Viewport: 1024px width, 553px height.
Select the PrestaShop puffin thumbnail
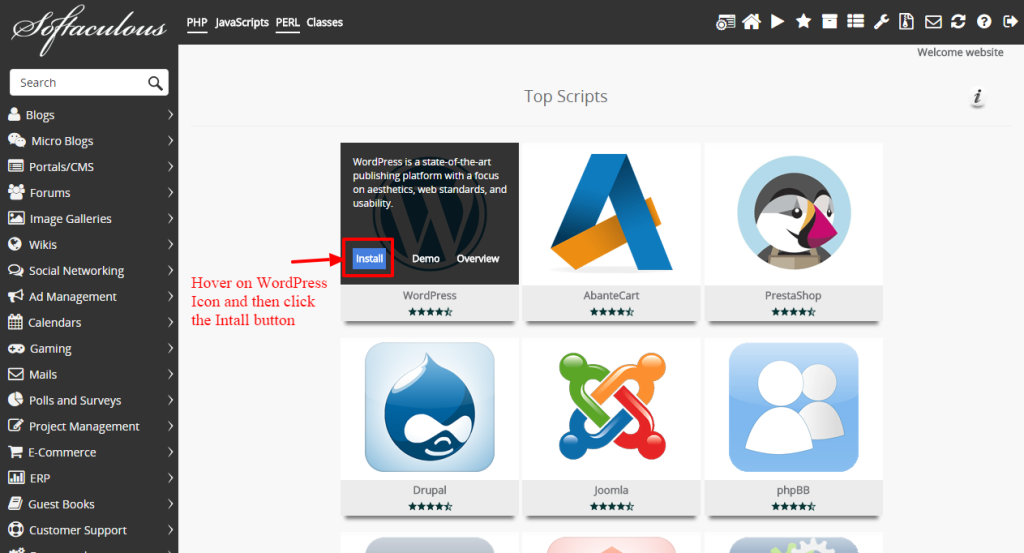click(x=793, y=213)
